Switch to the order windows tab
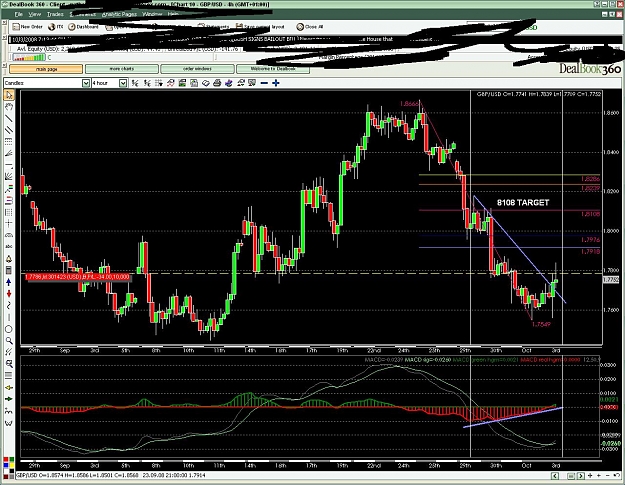This screenshot has width=625, height=485. [197, 69]
